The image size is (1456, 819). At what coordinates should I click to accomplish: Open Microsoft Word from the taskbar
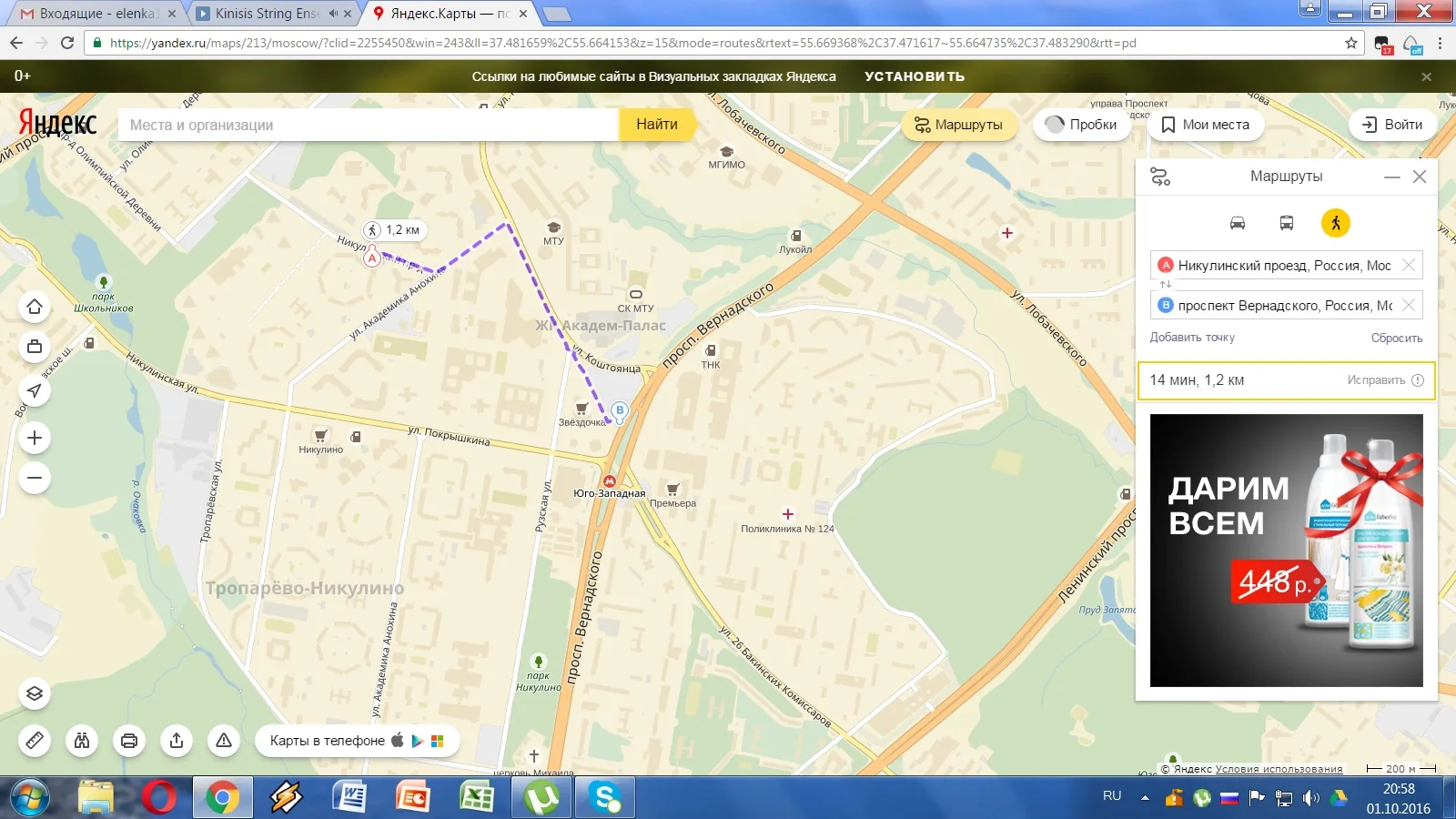[x=350, y=798]
